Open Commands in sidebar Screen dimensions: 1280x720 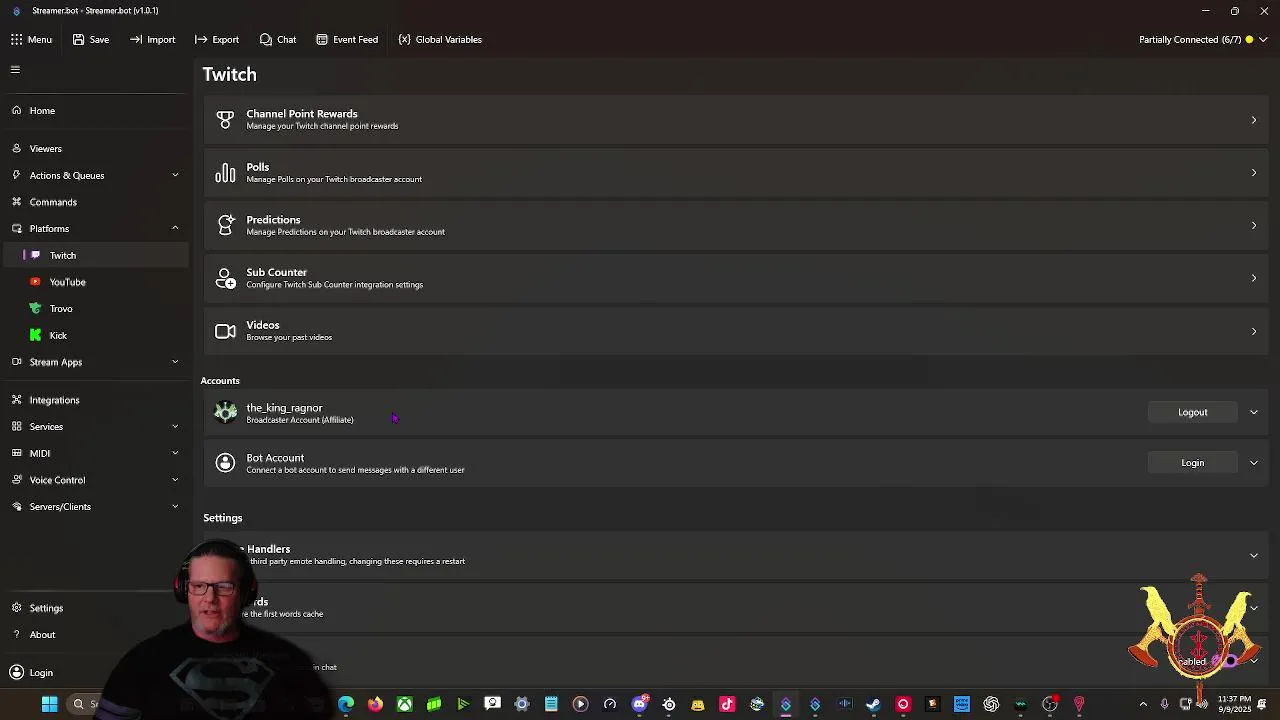95,202
